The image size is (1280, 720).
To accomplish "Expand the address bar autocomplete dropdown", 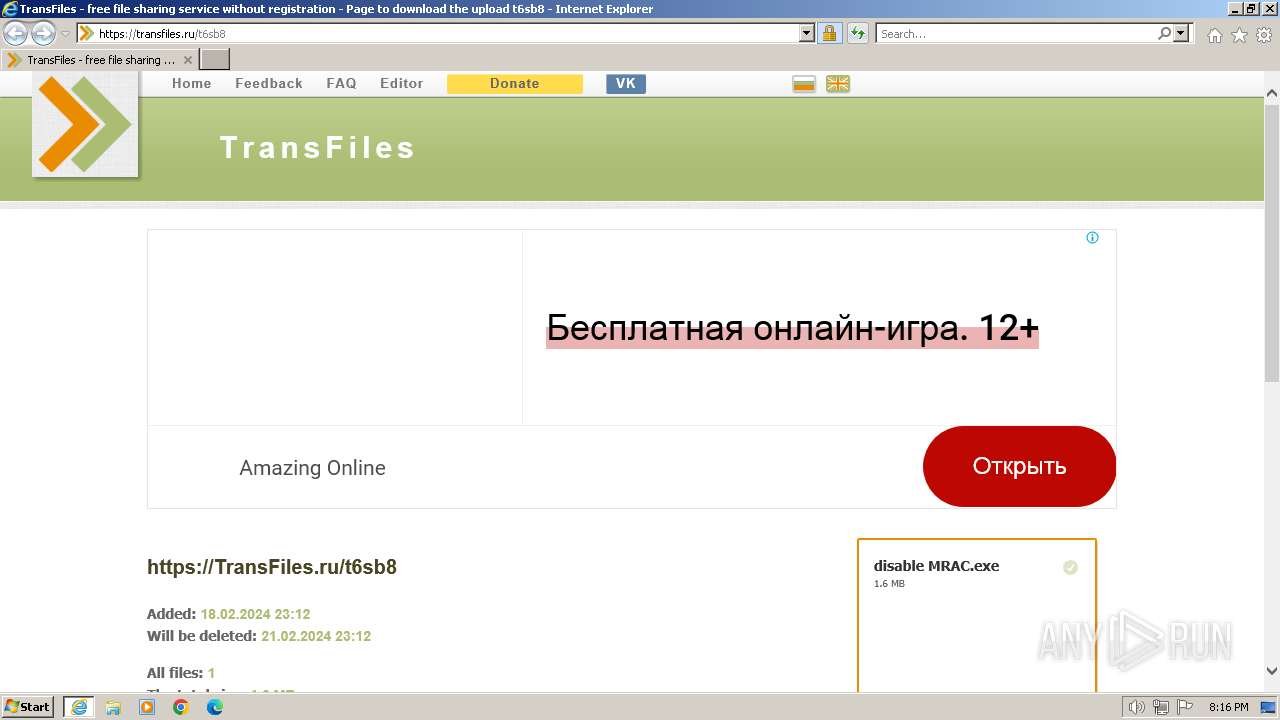I will (x=807, y=34).
